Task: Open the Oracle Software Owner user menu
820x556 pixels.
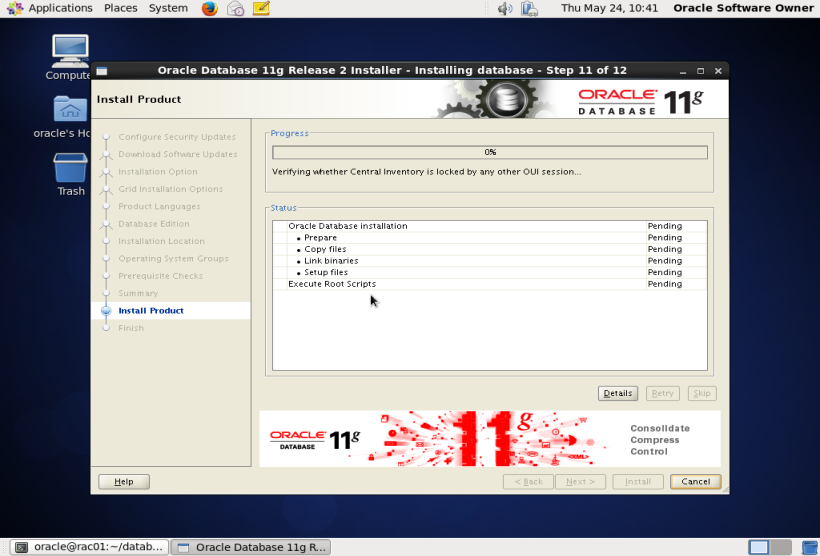Action: tap(743, 8)
